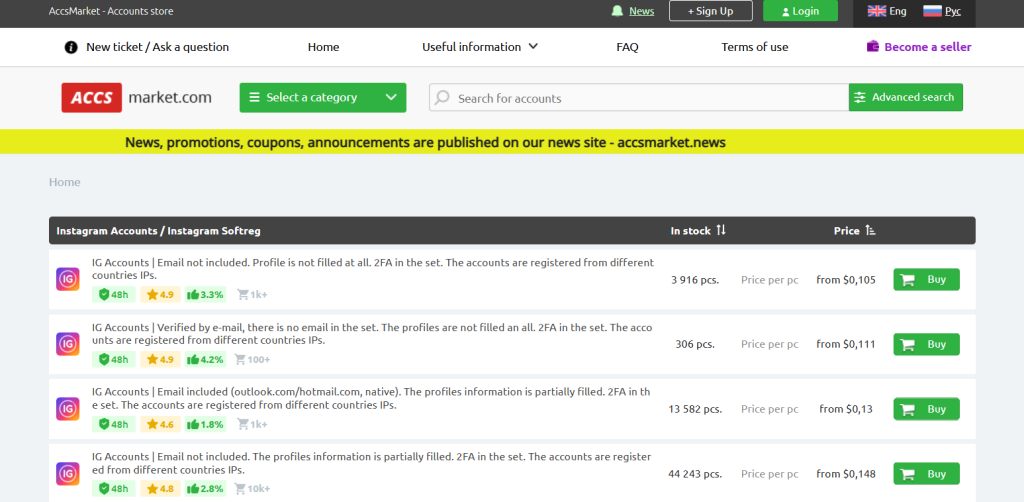Image resolution: width=1024 pixels, height=502 pixels.
Task: Click Instagram Accounts / Instagram Softreg header
Action: (158, 230)
